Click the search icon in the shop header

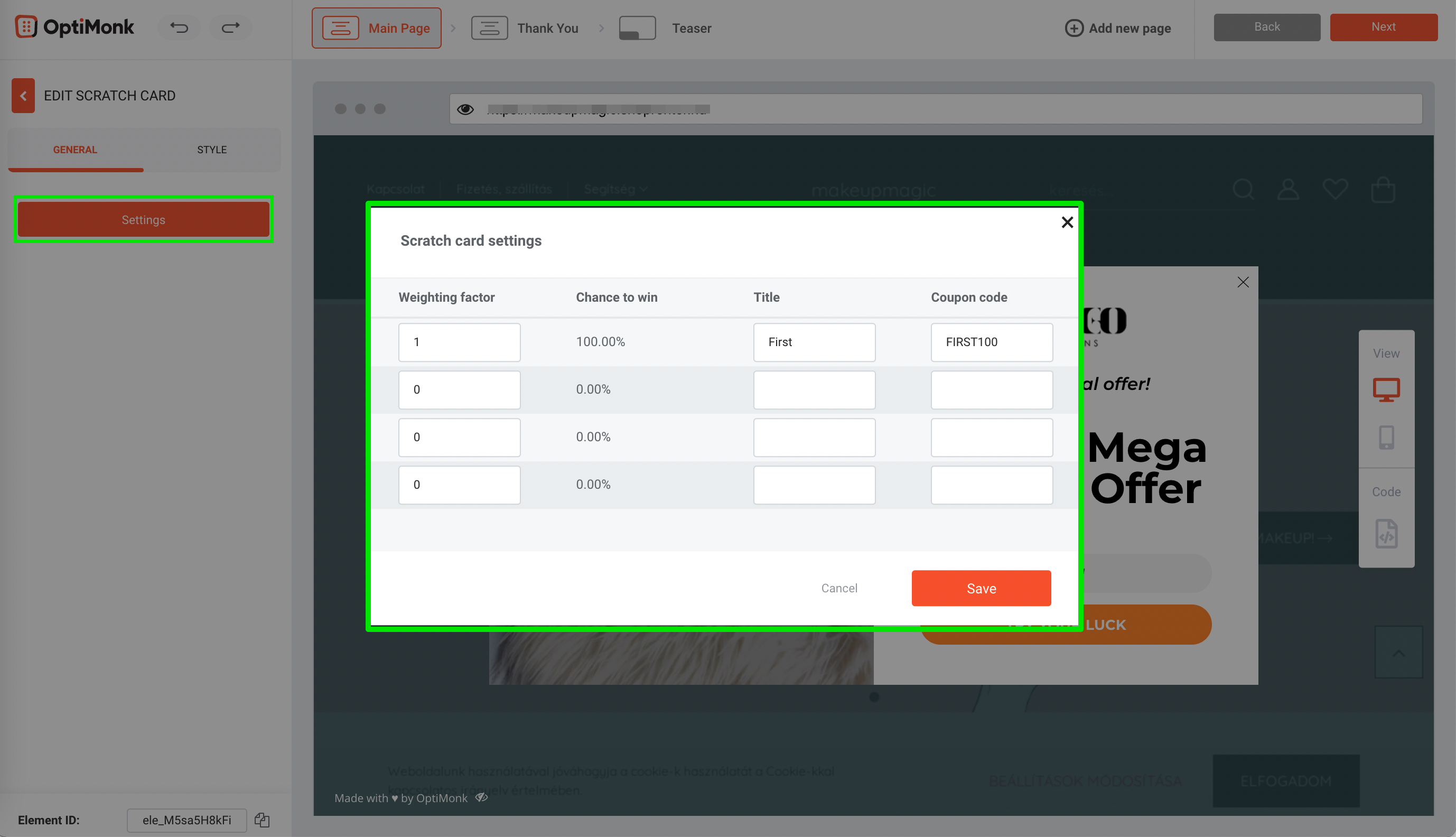1243,190
